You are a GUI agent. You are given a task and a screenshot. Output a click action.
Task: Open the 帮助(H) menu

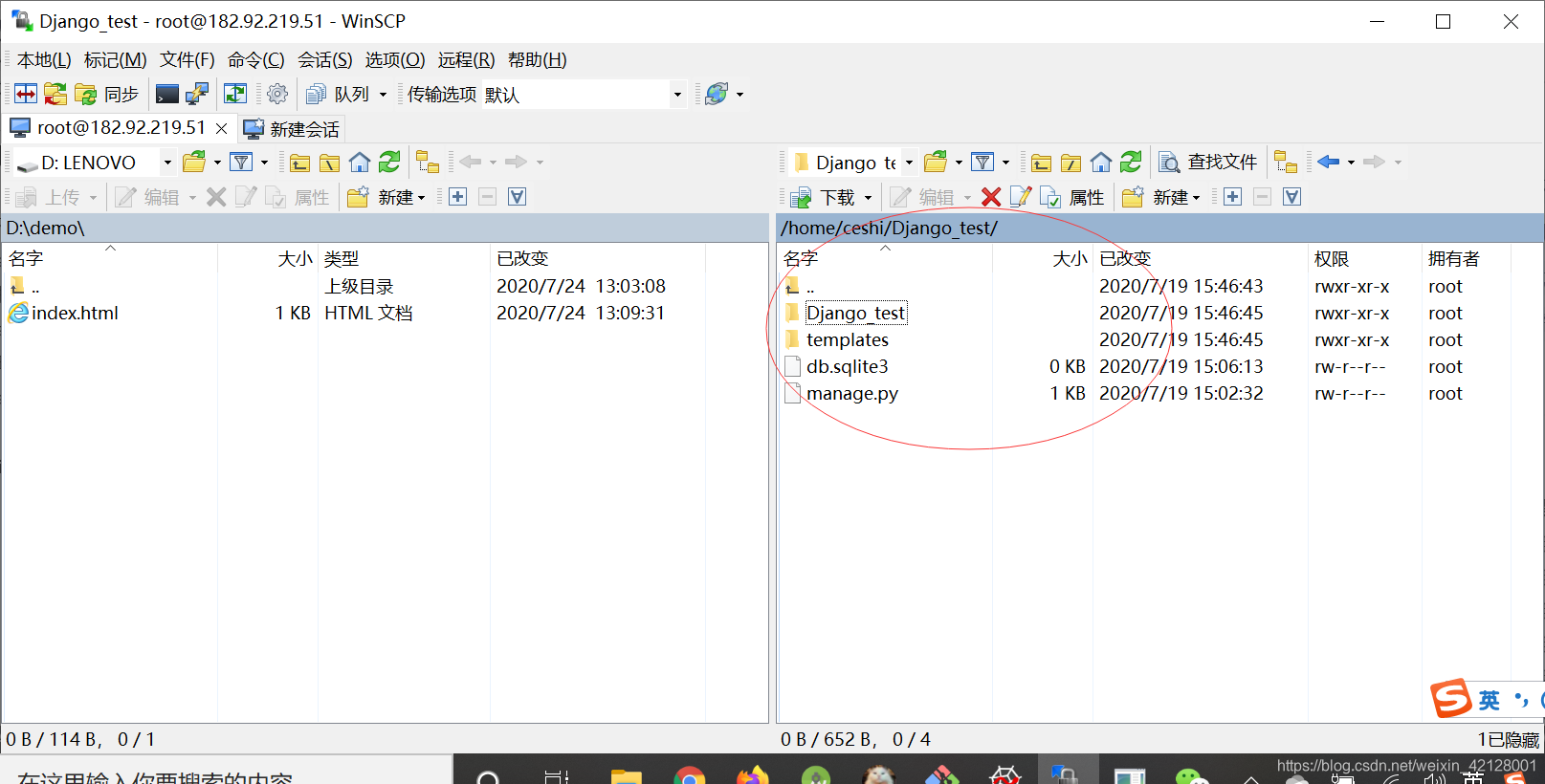pyautogui.click(x=538, y=60)
